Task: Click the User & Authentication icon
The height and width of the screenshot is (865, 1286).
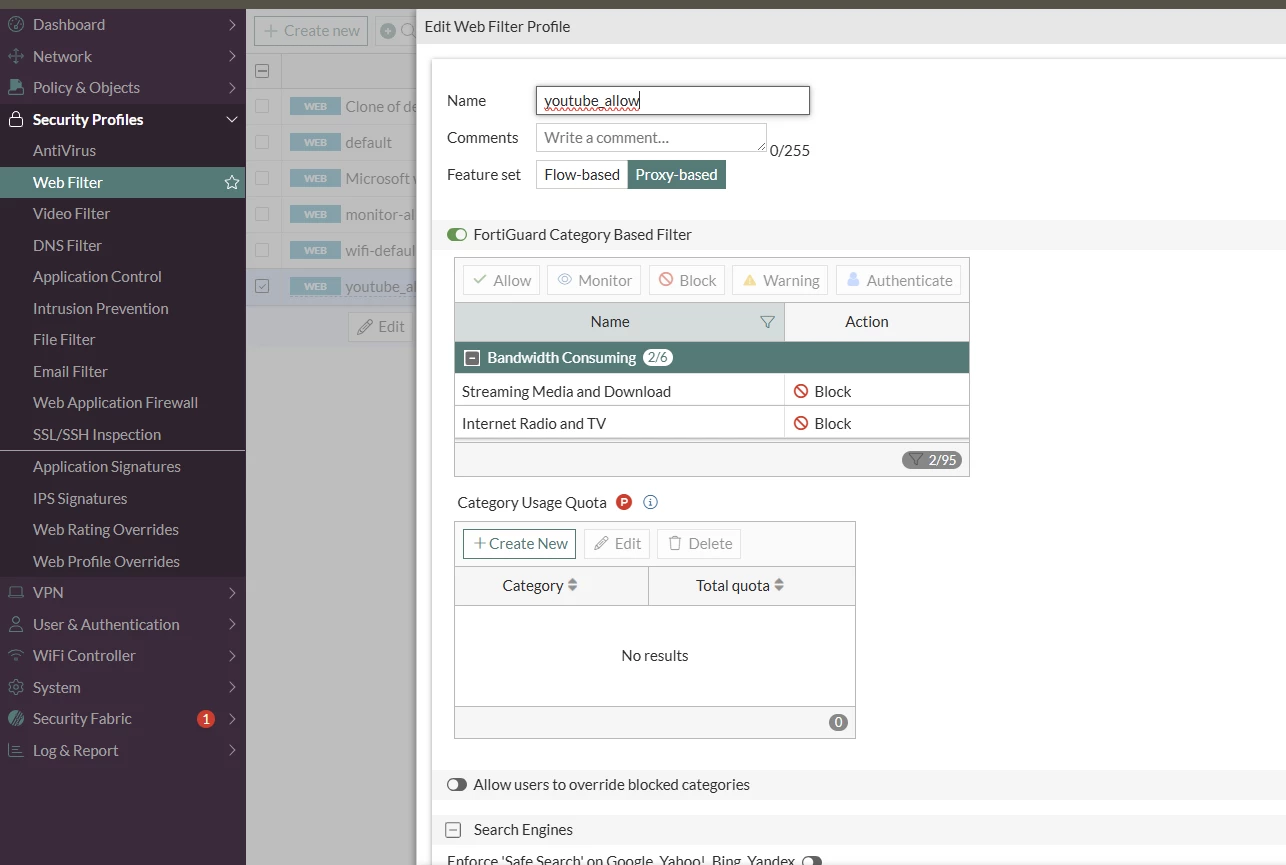Action: point(15,624)
